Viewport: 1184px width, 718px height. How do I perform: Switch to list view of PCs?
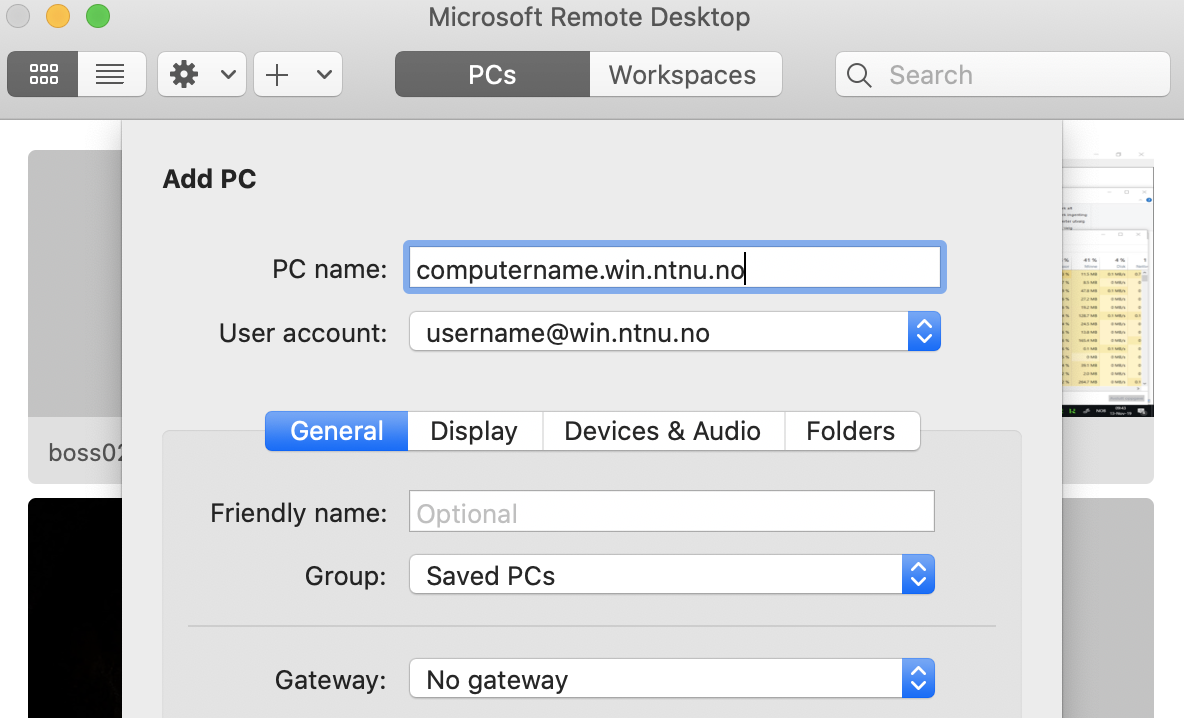click(111, 74)
